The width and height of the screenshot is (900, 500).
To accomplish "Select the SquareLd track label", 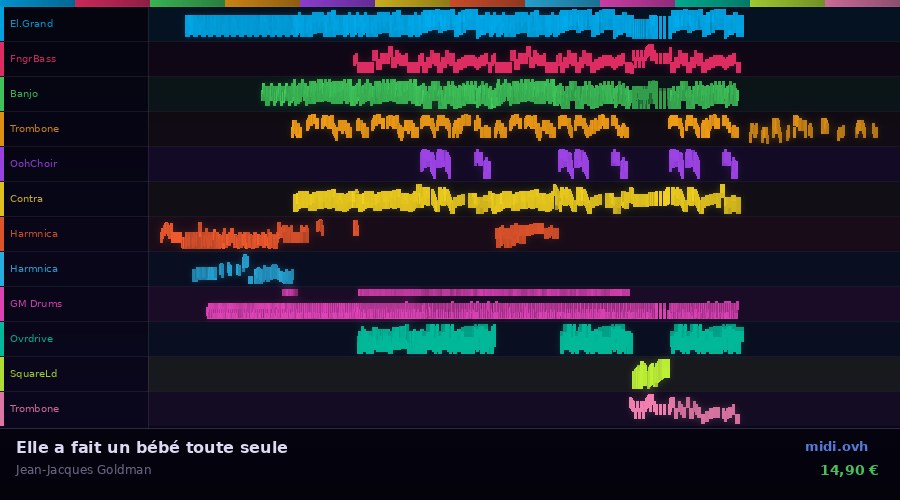I will (34, 374).
